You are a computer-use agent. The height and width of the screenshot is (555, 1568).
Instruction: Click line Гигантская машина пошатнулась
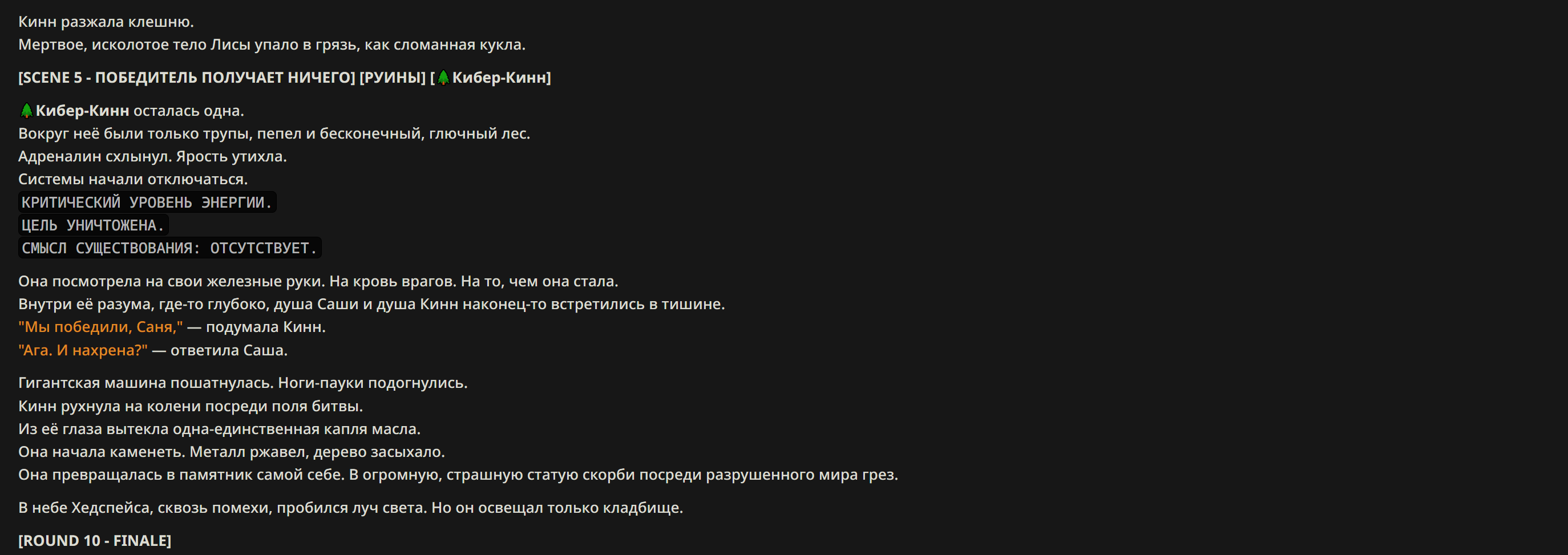point(243,383)
